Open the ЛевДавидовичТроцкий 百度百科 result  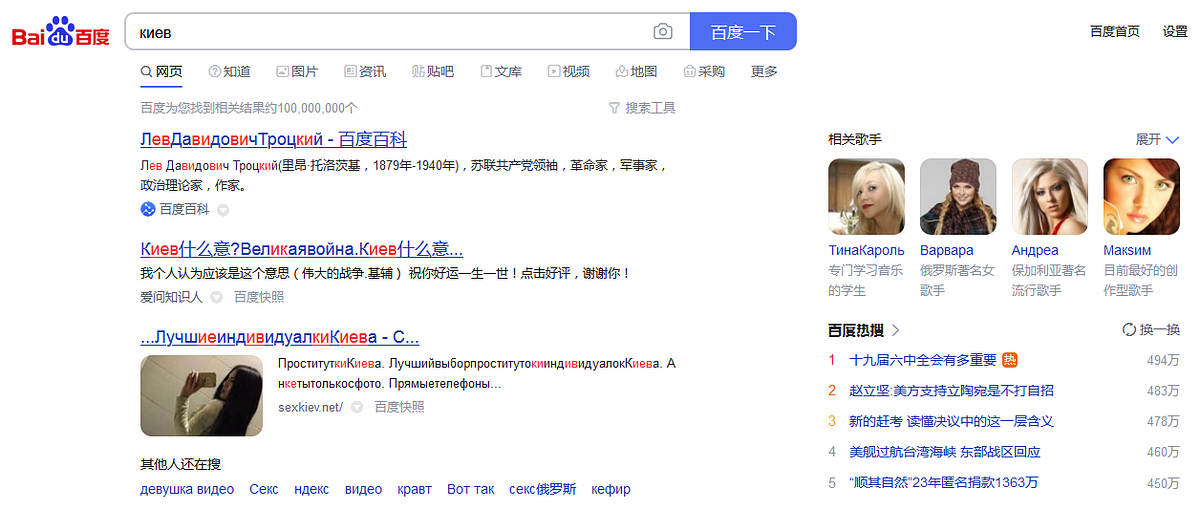274,139
